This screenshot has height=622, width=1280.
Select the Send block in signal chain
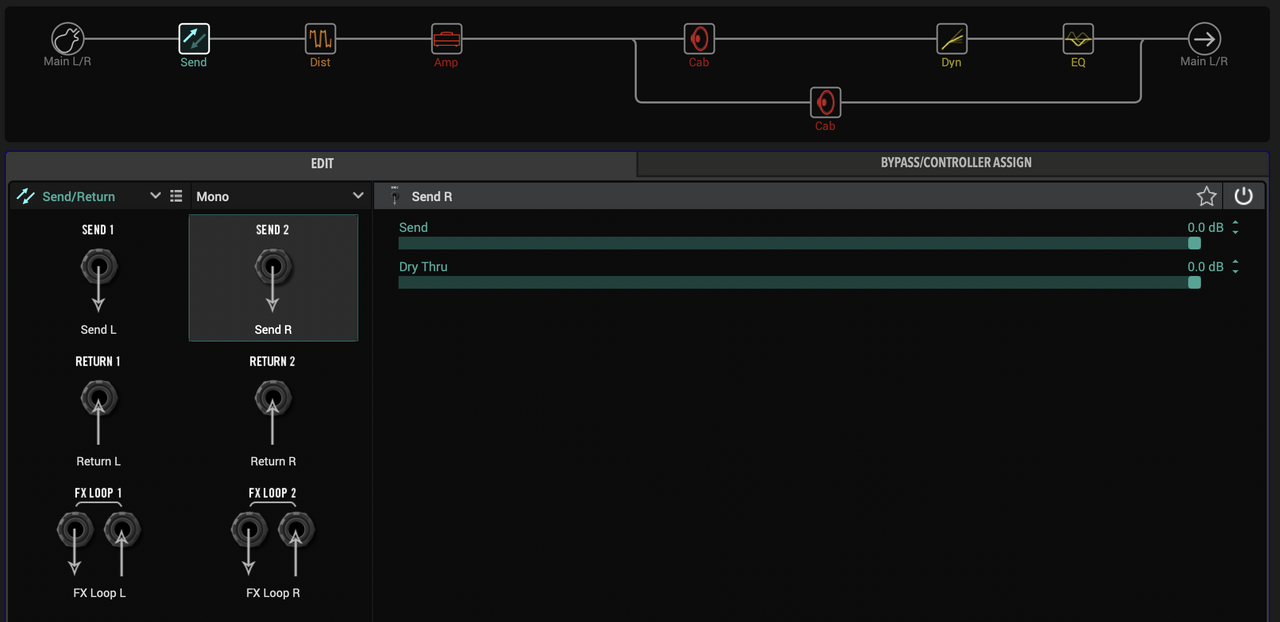click(194, 39)
